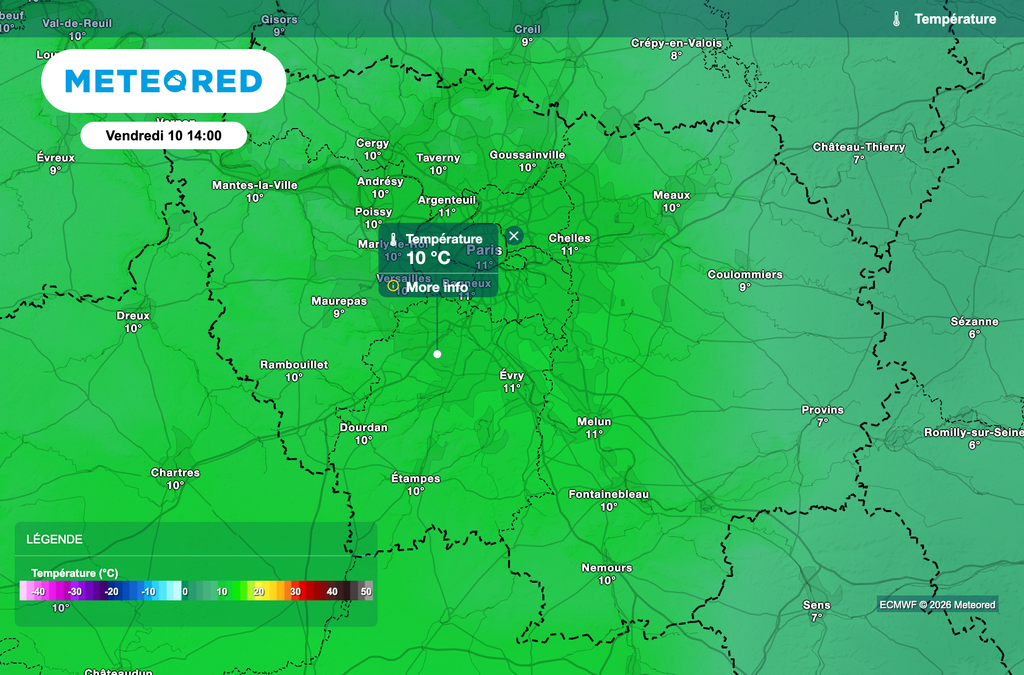Screen dimensions: 1024x675
Task: Click the 20 mark on temperature scale
Action: pos(258,591)
